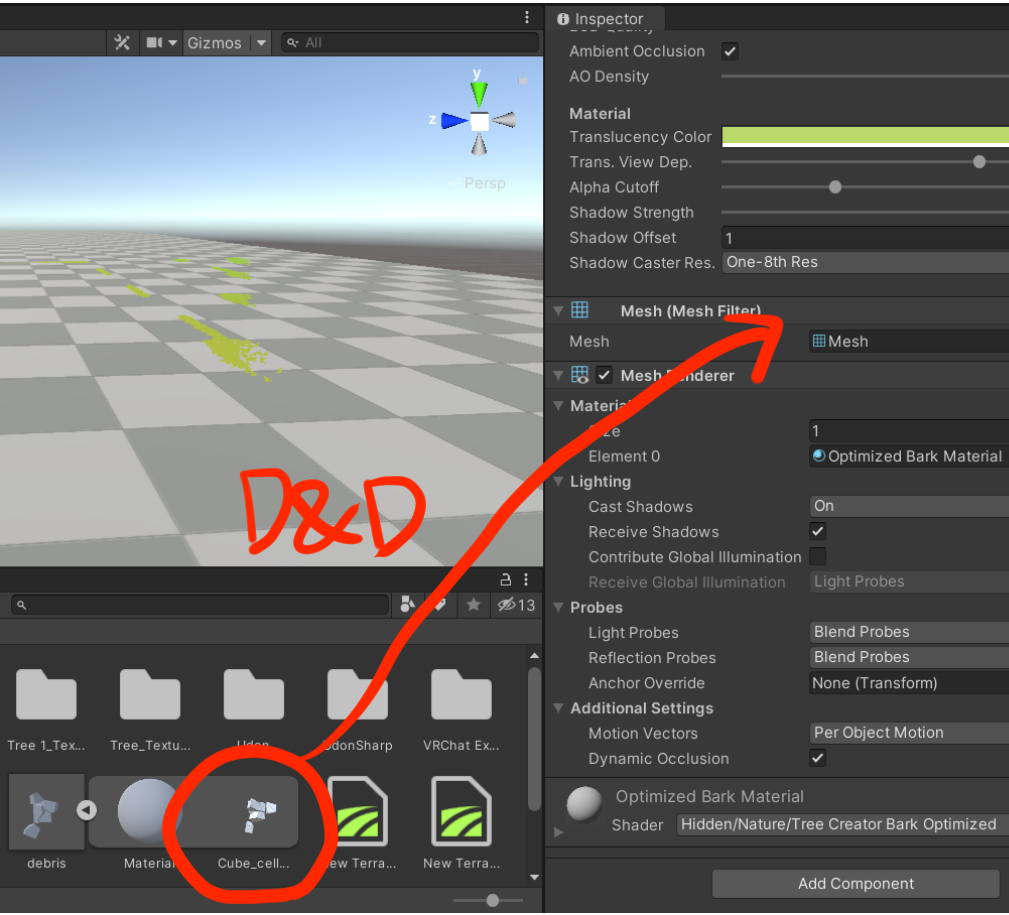Click the center cube of orientation gizmo
Screen dimensions: 1009x915
[x=479, y=121]
